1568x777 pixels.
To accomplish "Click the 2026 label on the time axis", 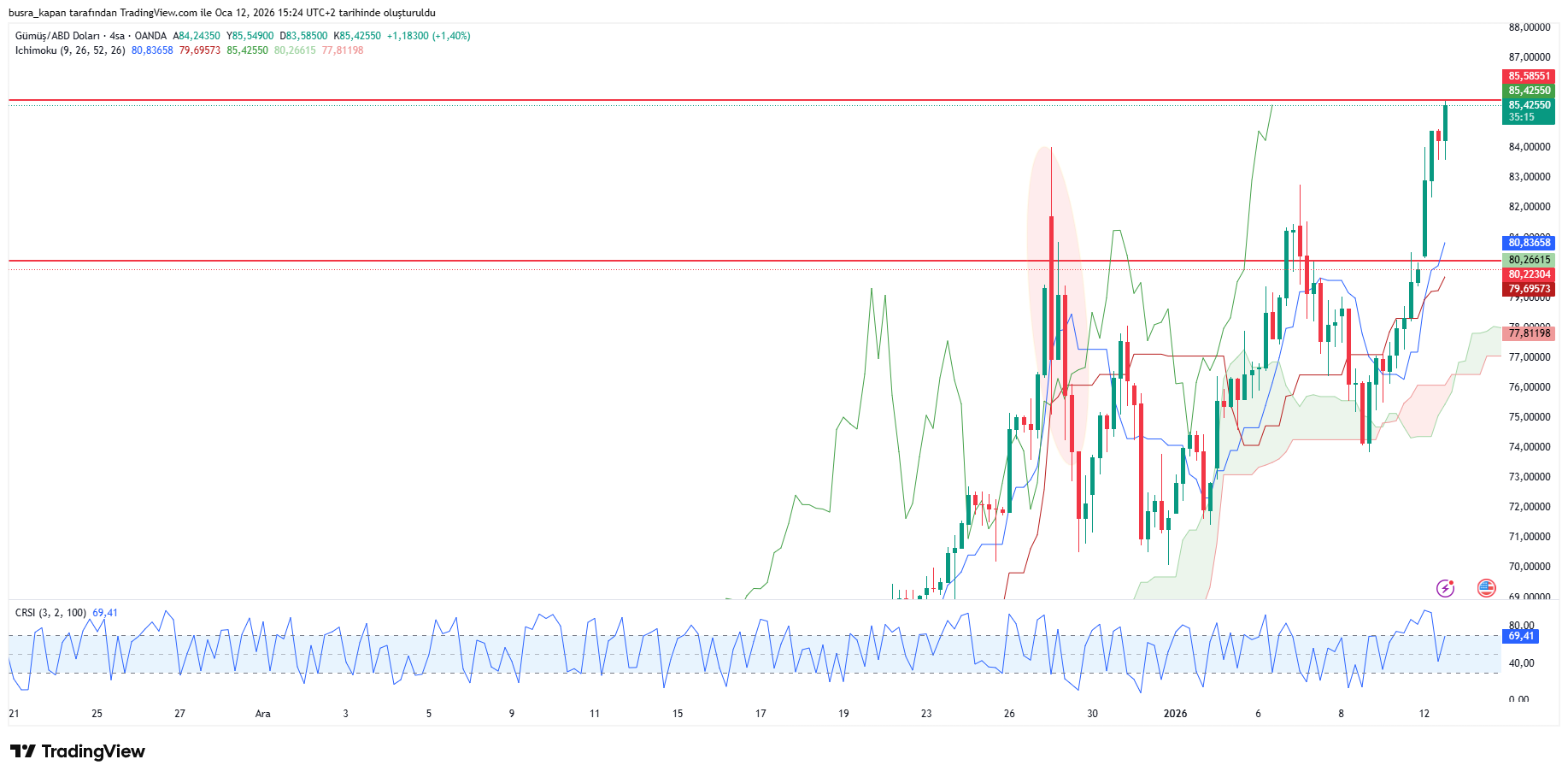I will coord(1175,714).
